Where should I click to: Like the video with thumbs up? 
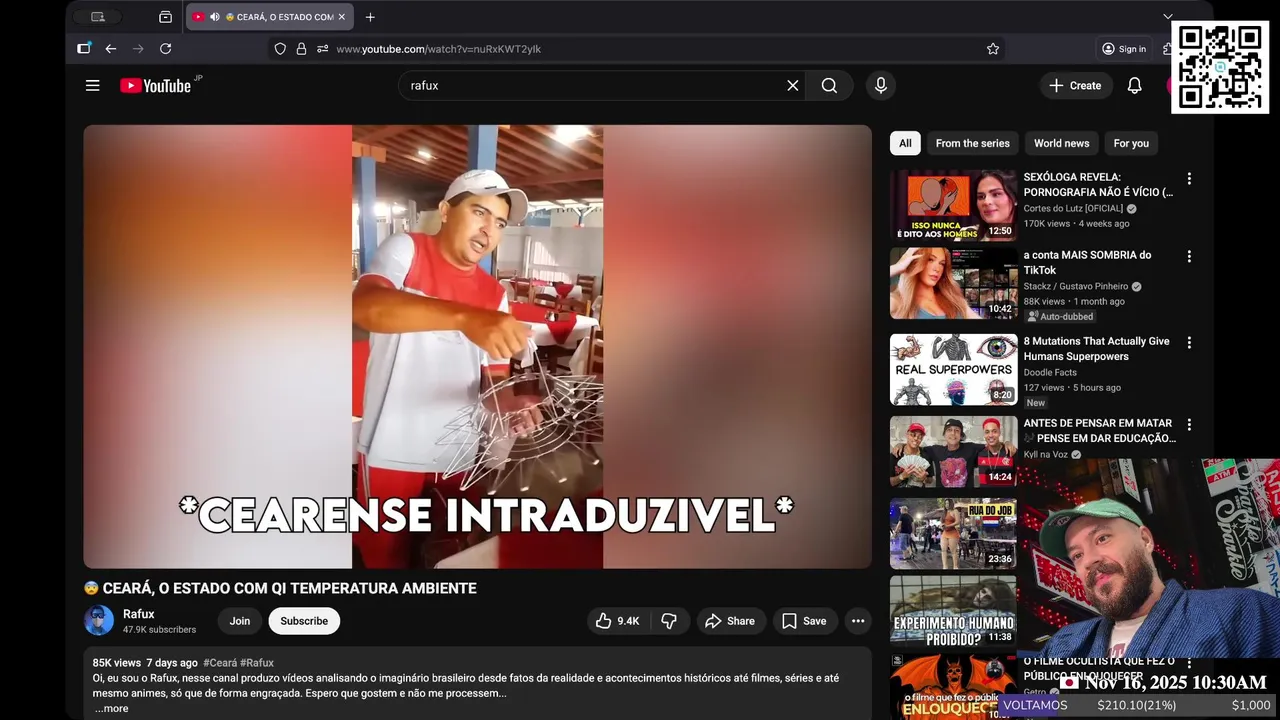pyautogui.click(x=617, y=621)
